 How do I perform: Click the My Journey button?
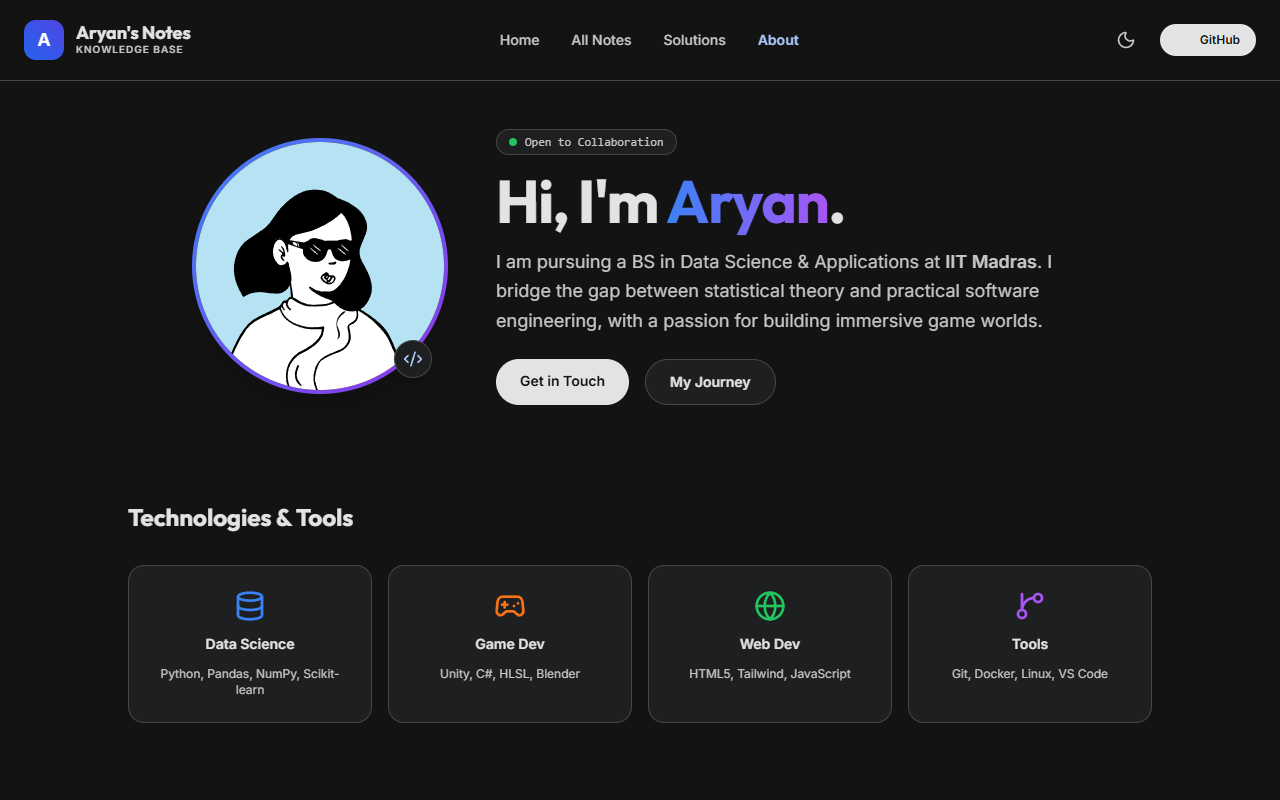tap(710, 382)
